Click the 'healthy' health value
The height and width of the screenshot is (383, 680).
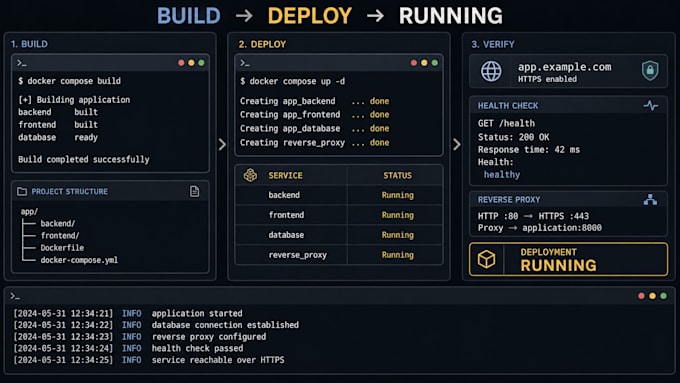502,174
